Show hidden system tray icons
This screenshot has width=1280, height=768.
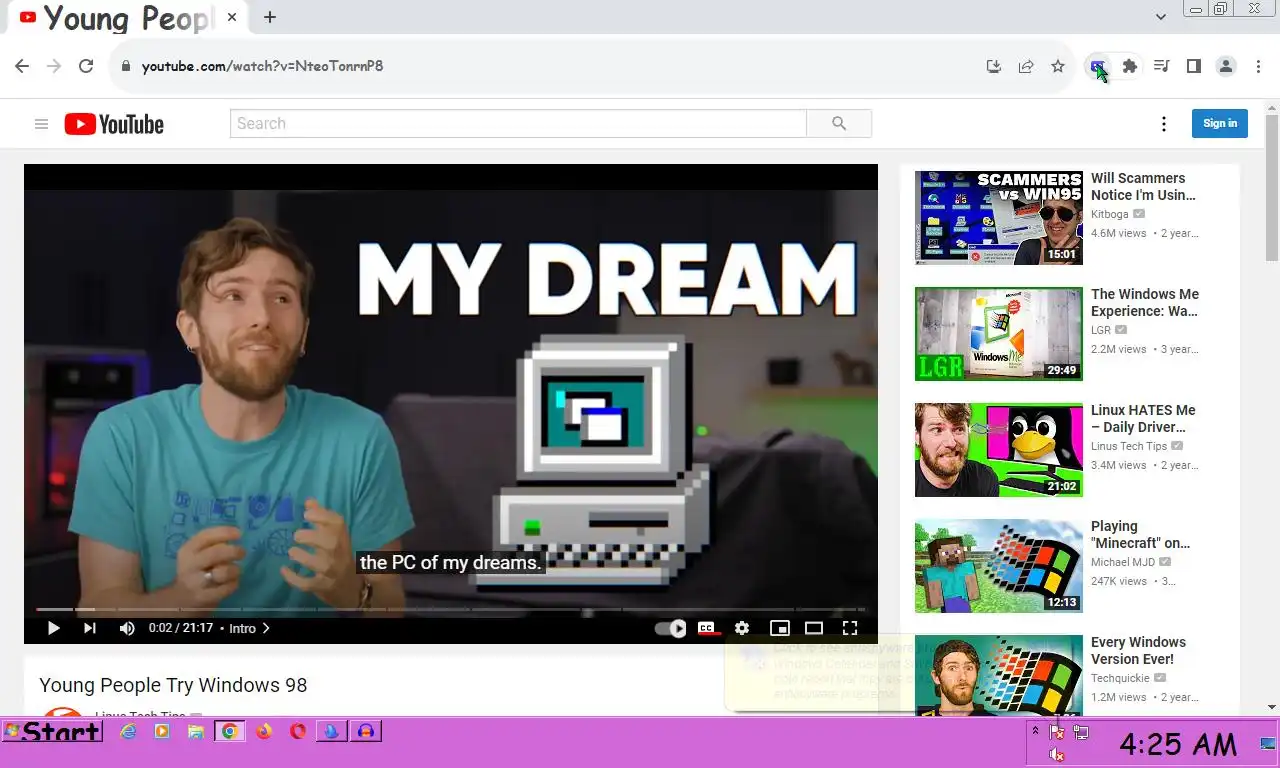(x=1035, y=731)
